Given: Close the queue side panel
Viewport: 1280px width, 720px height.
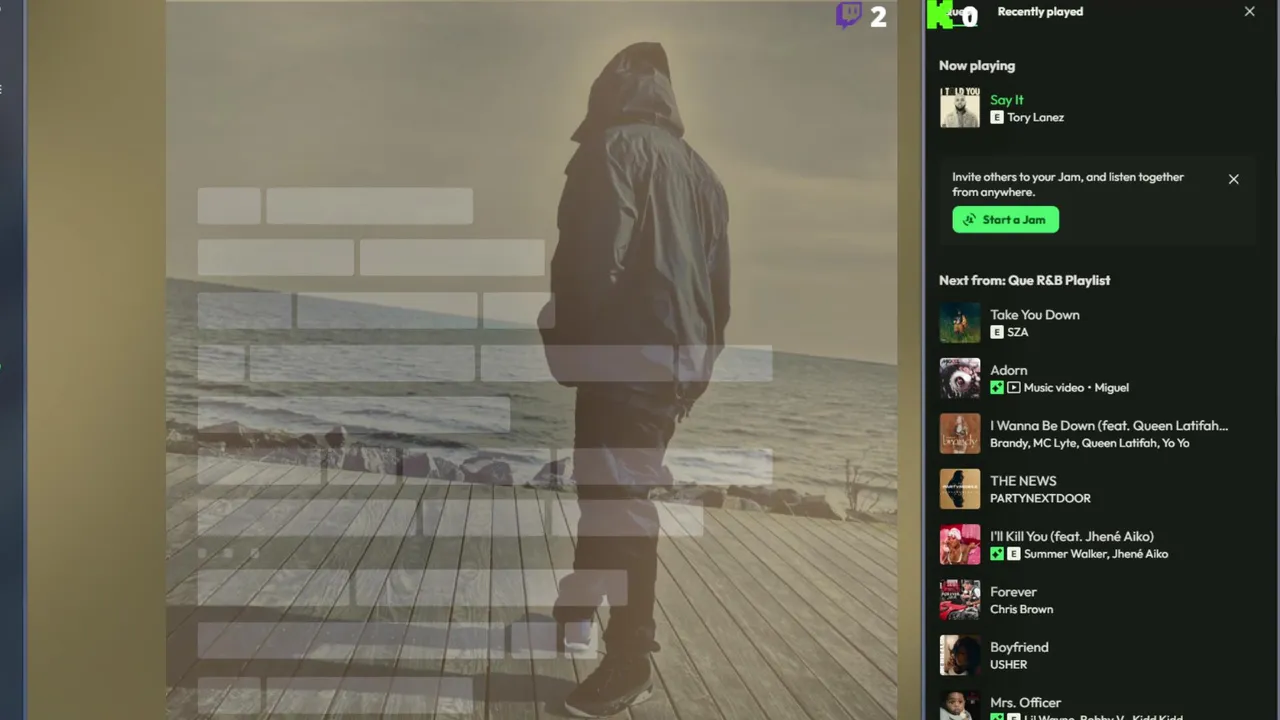Looking at the screenshot, I should [1249, 12].
